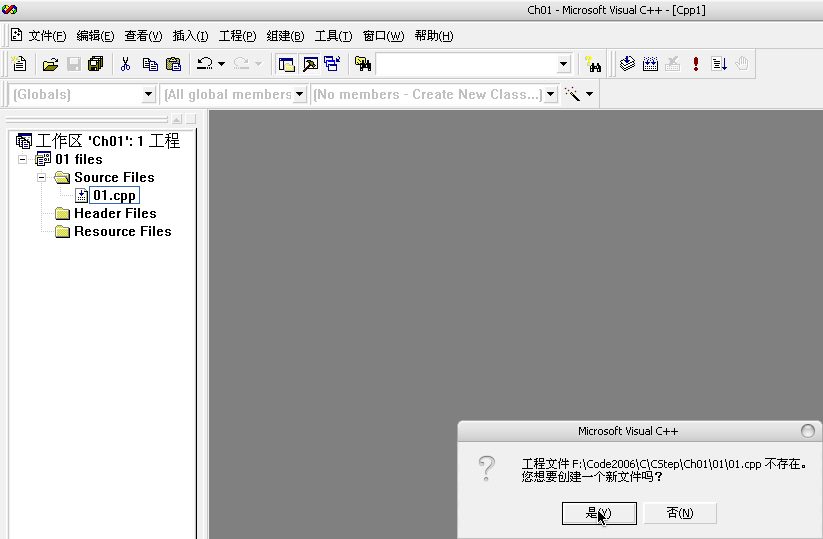Click the Go debug icon
823x539 pixels.
coord(719,64)
